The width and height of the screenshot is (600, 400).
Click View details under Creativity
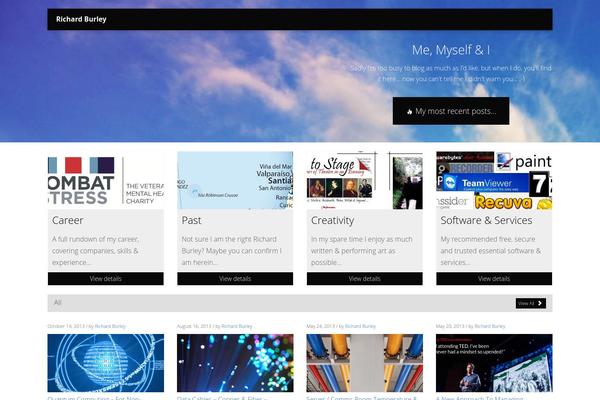pos(364,279)
